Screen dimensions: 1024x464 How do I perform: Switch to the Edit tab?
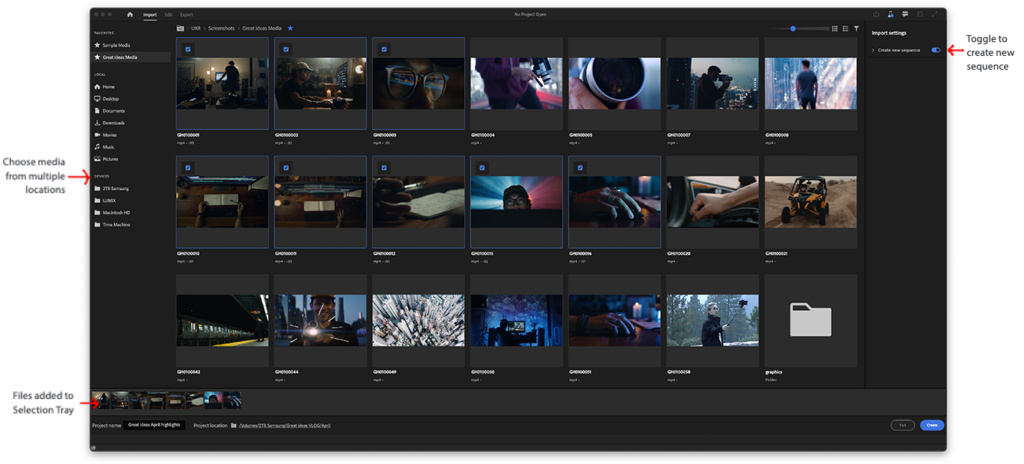coord(168,14)
